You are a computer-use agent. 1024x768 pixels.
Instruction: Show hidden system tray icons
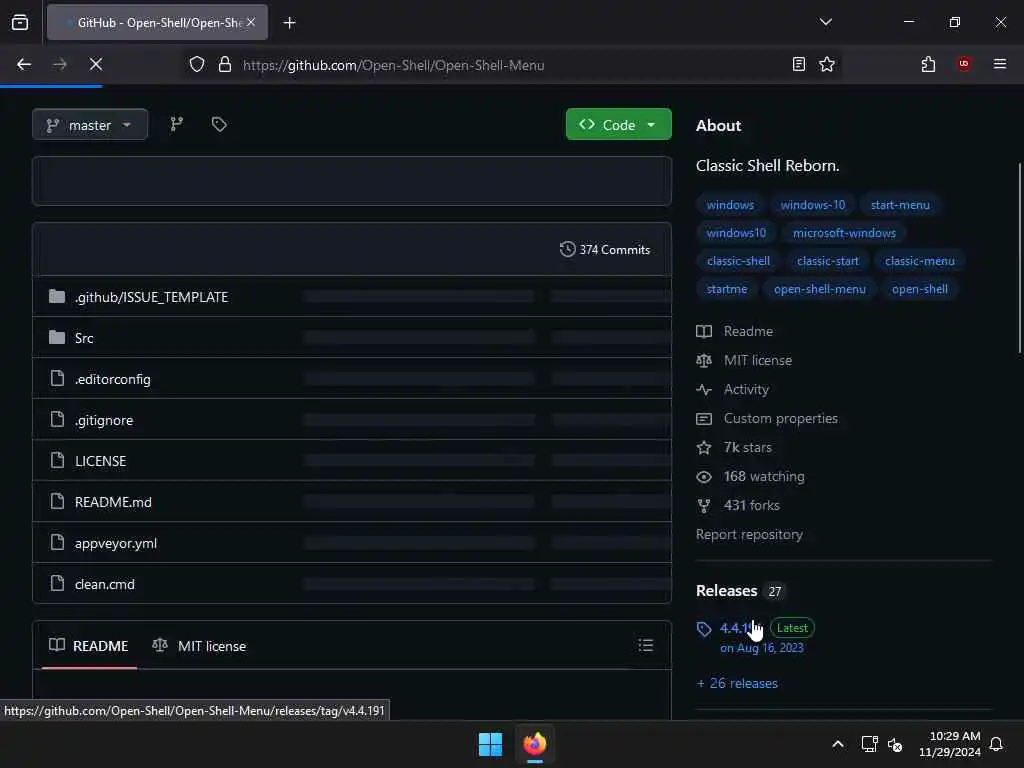tap(838, 744)
